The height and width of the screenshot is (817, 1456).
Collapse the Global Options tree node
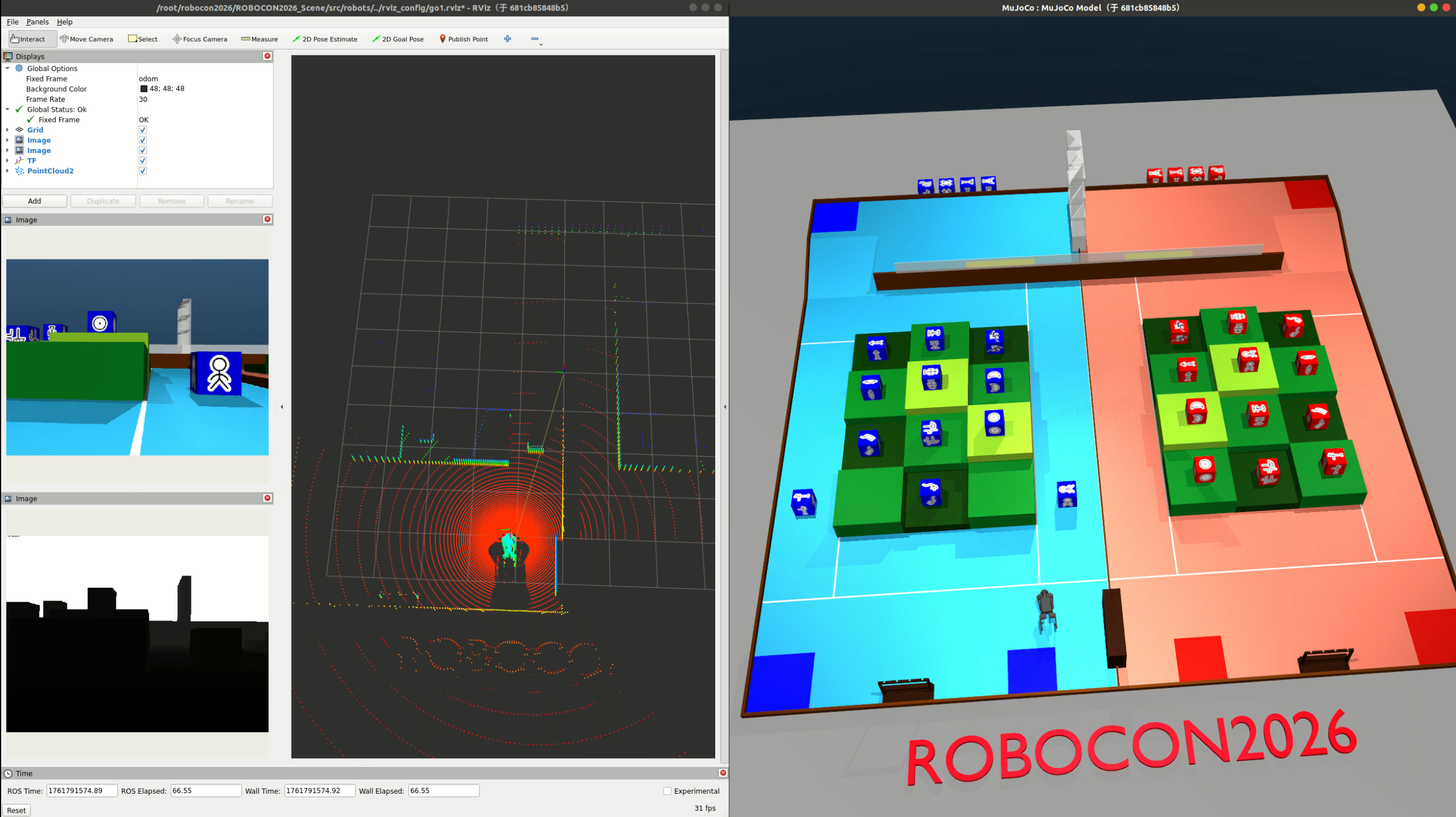8,68
